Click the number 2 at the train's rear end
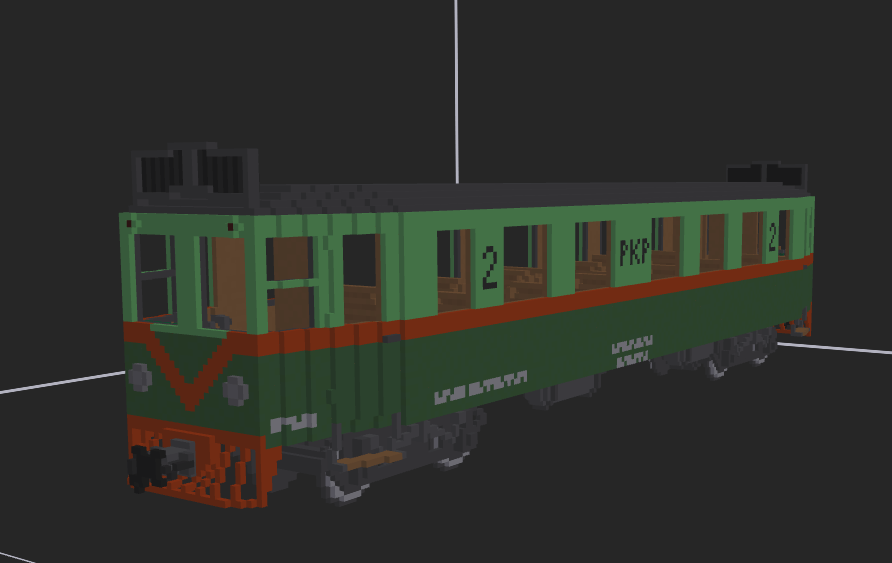 (x=773, y=238)
